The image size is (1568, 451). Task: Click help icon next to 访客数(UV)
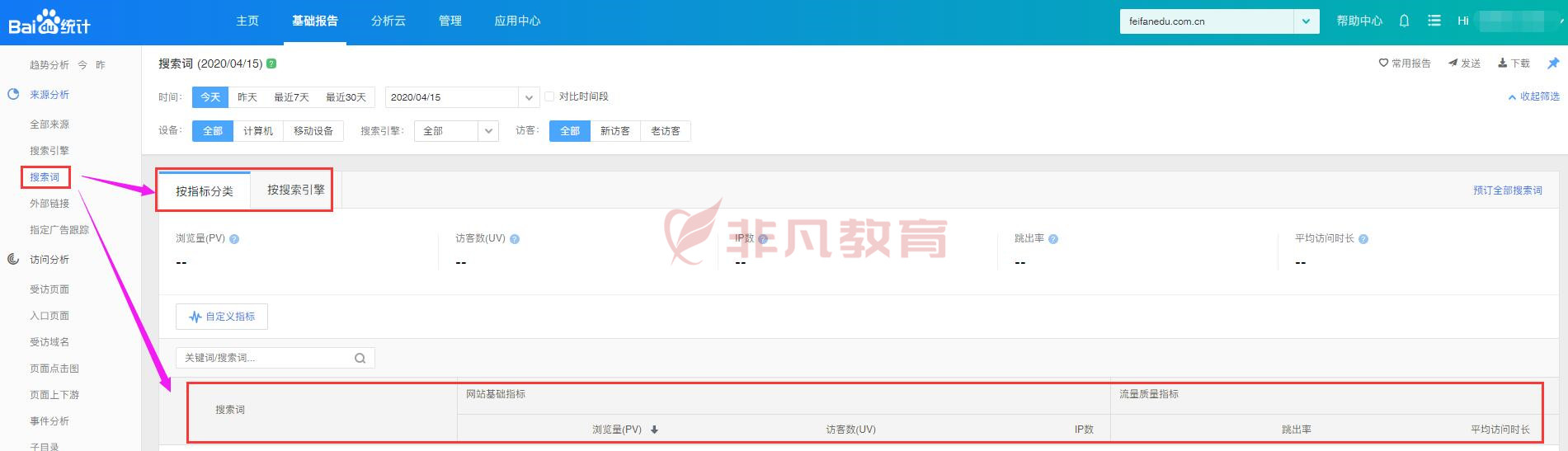click(515, 239)
